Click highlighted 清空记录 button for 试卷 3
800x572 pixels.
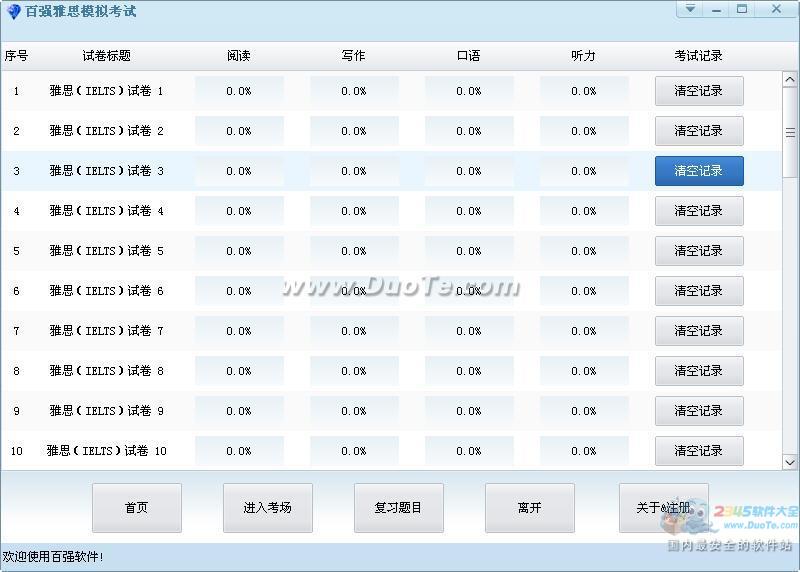point(699,171)
